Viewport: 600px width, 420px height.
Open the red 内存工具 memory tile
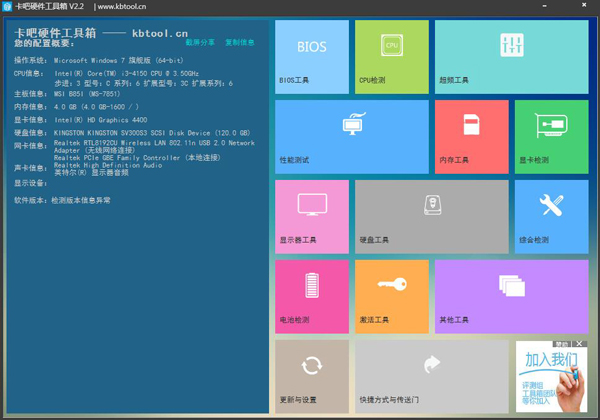[472, 137]
